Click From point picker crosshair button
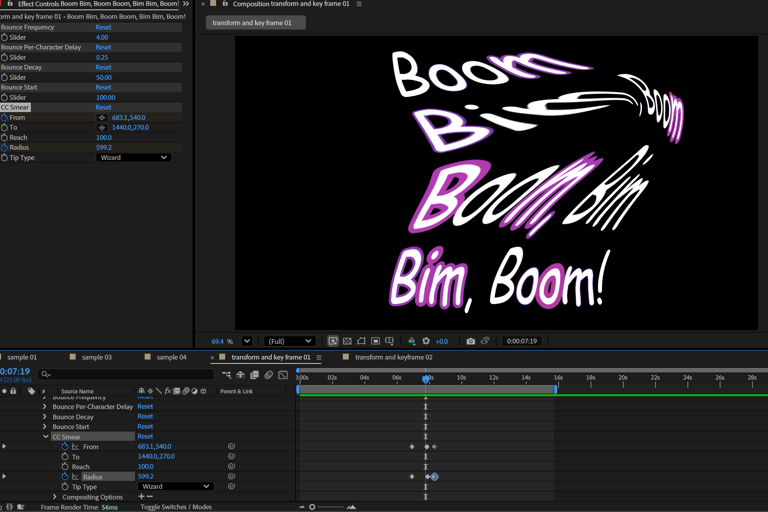 (x=102, y=118)
